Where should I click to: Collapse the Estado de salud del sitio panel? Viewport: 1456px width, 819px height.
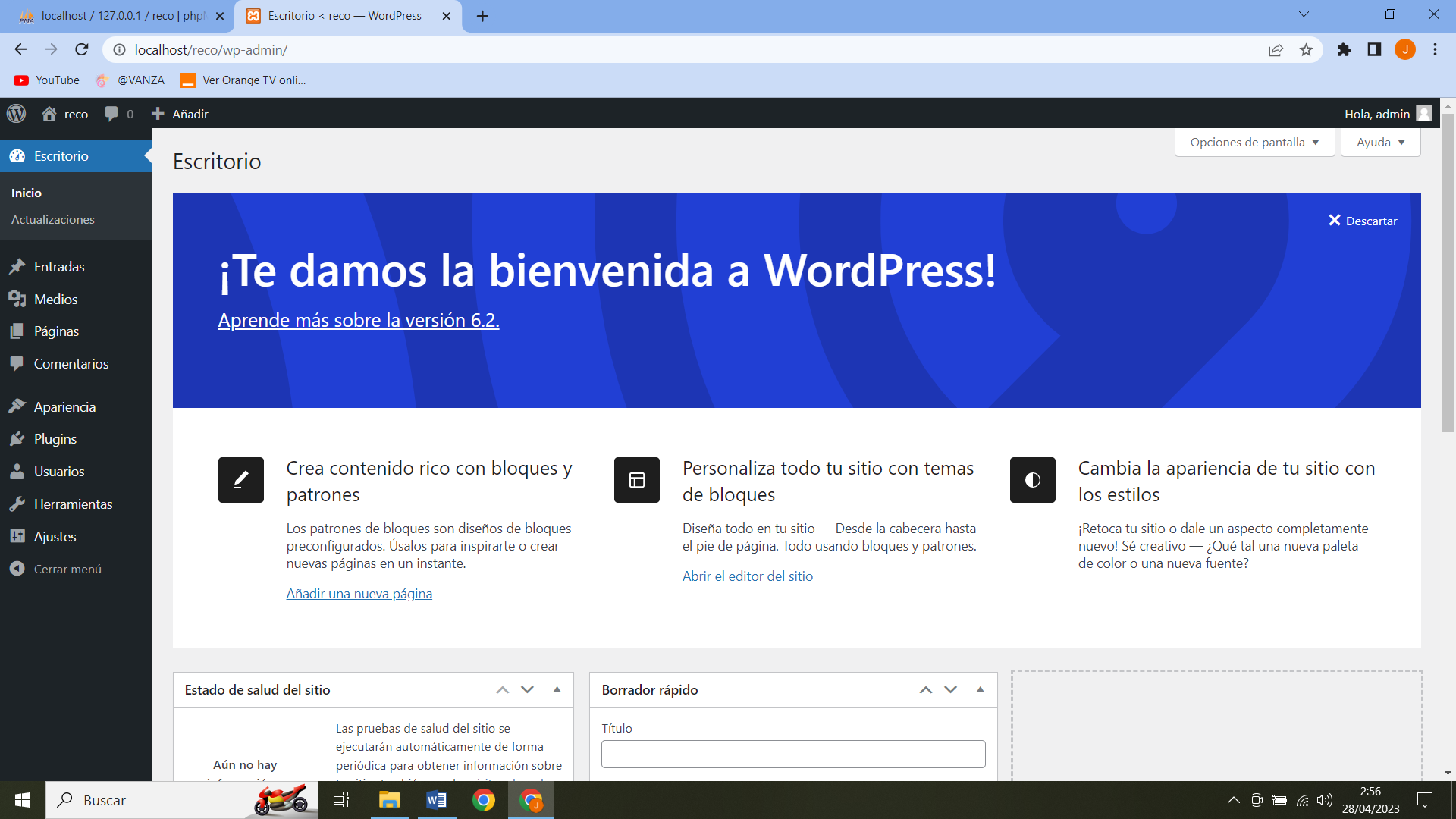point(557,689)
